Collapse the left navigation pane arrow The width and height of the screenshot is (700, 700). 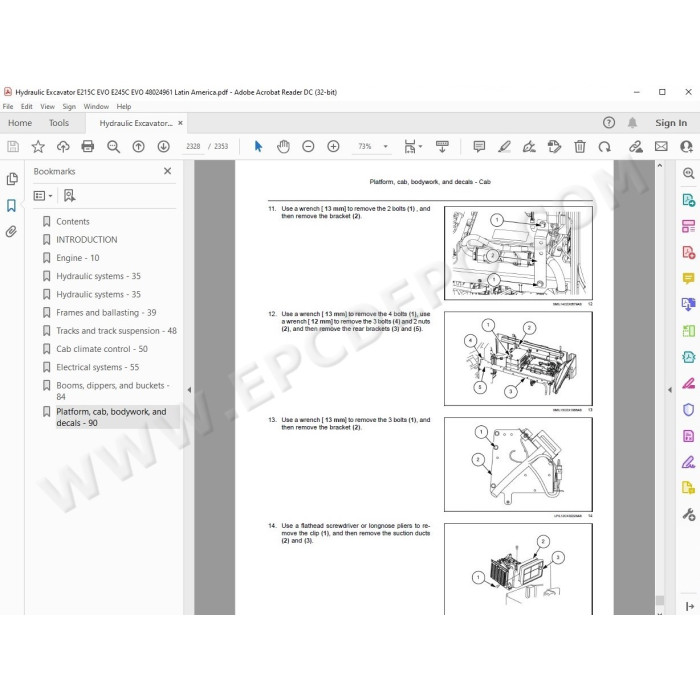(189, 390)
